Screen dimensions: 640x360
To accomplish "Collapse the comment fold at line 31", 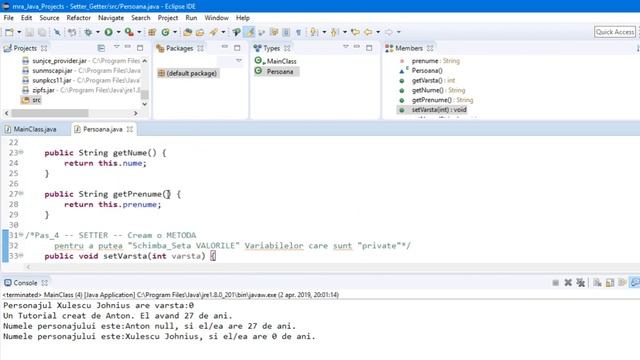I will 21,235.
